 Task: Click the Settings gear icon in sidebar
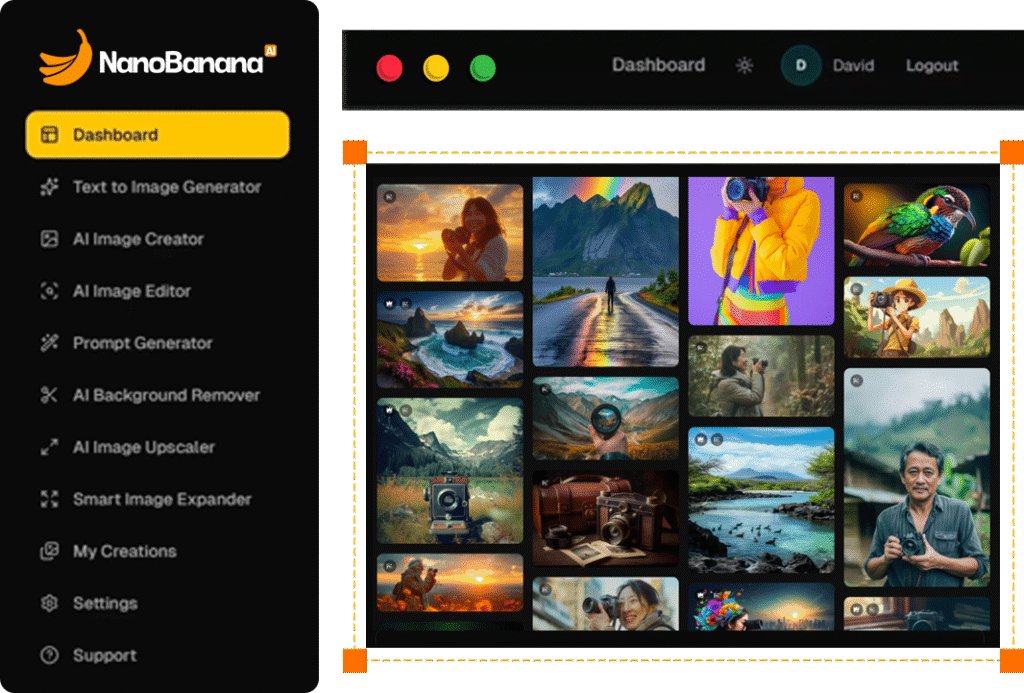point(49,603)
